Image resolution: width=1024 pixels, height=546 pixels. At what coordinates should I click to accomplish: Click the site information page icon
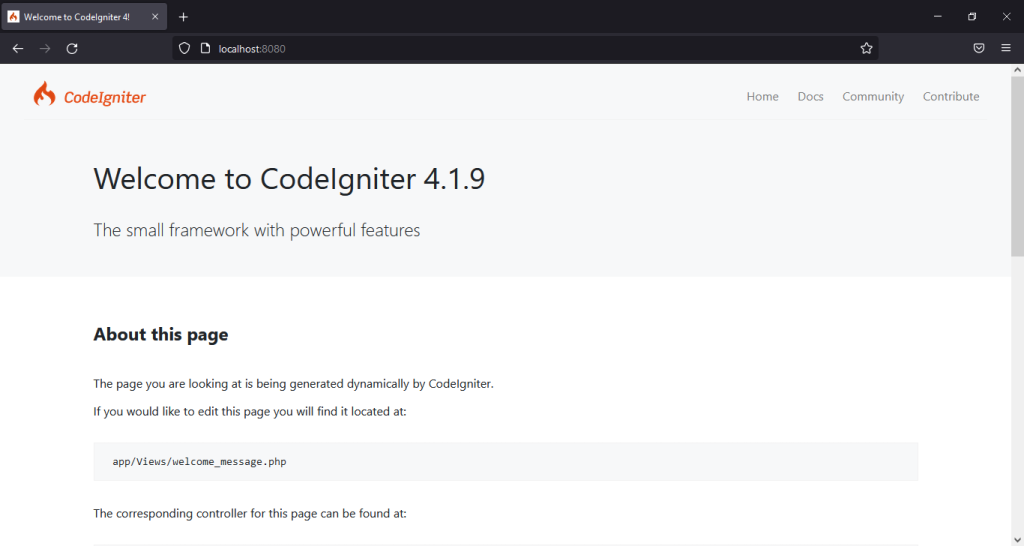pos(204,48)
